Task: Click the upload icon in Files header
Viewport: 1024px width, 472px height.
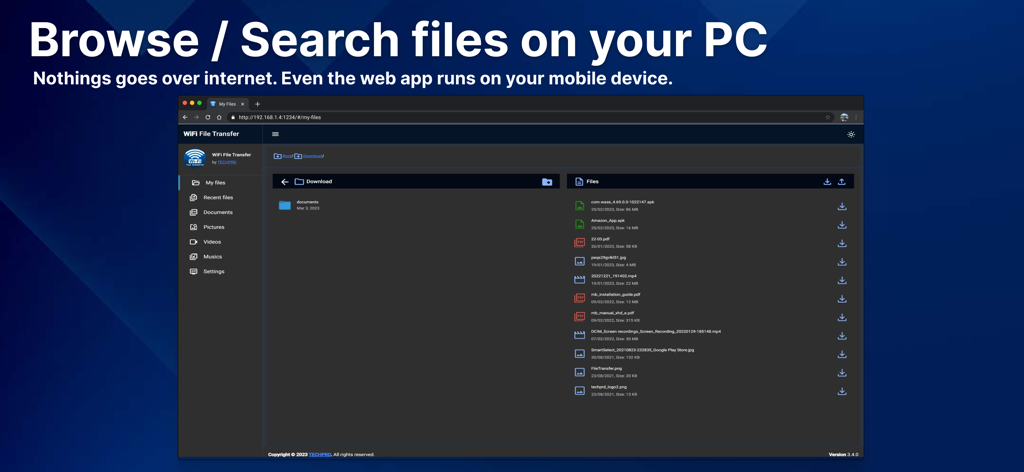Action: pos(842,181)
